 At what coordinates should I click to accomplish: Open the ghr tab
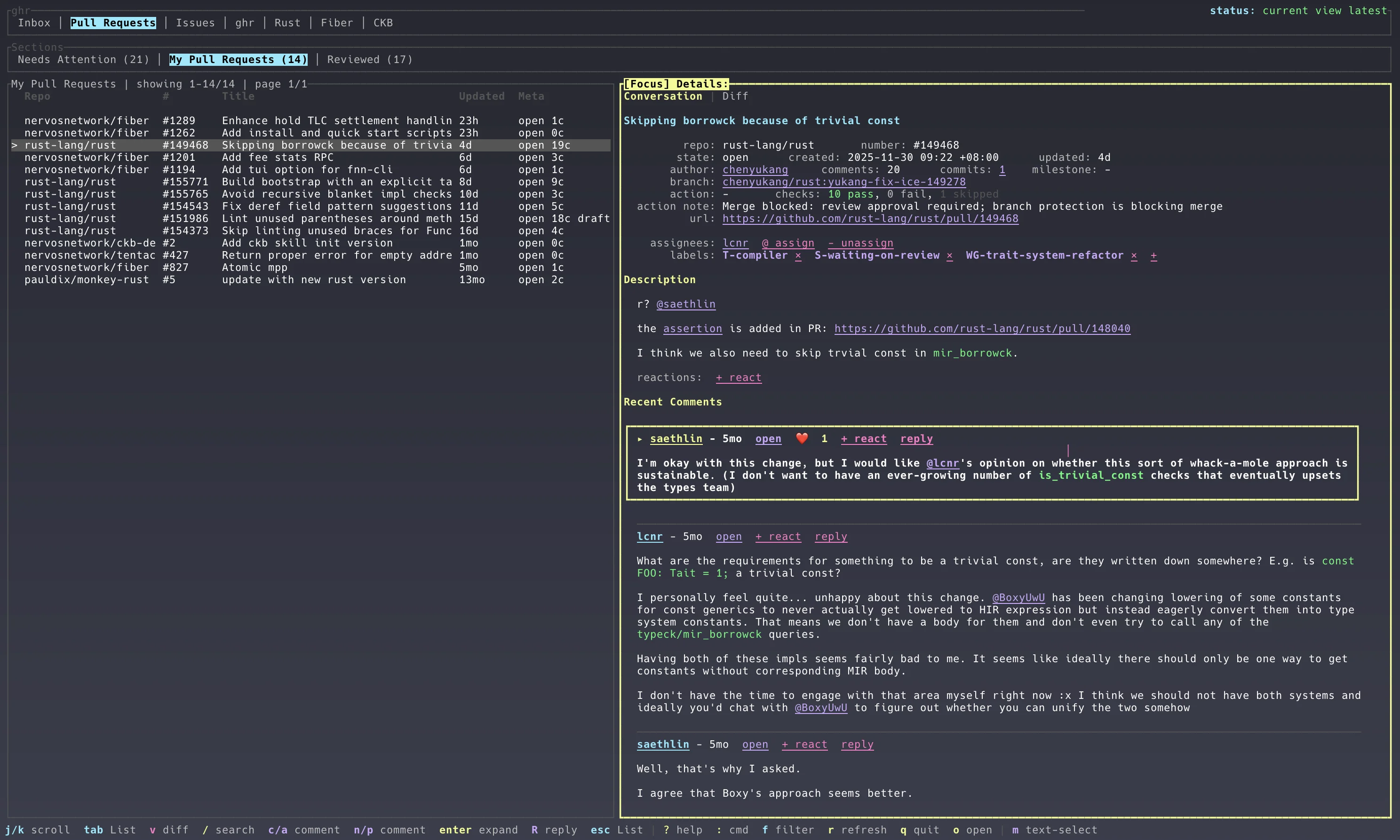[x=245, y=23]
